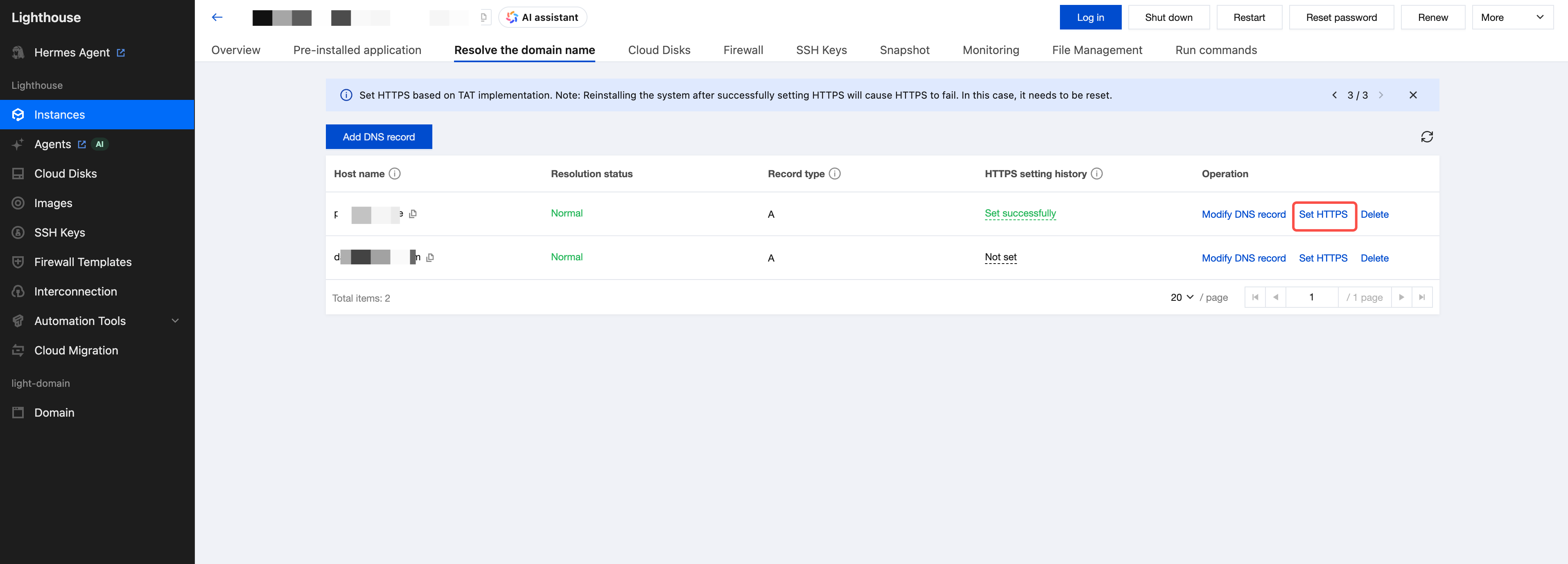
Task: Refresh the DNS record list
Action: coord(1427,137)
